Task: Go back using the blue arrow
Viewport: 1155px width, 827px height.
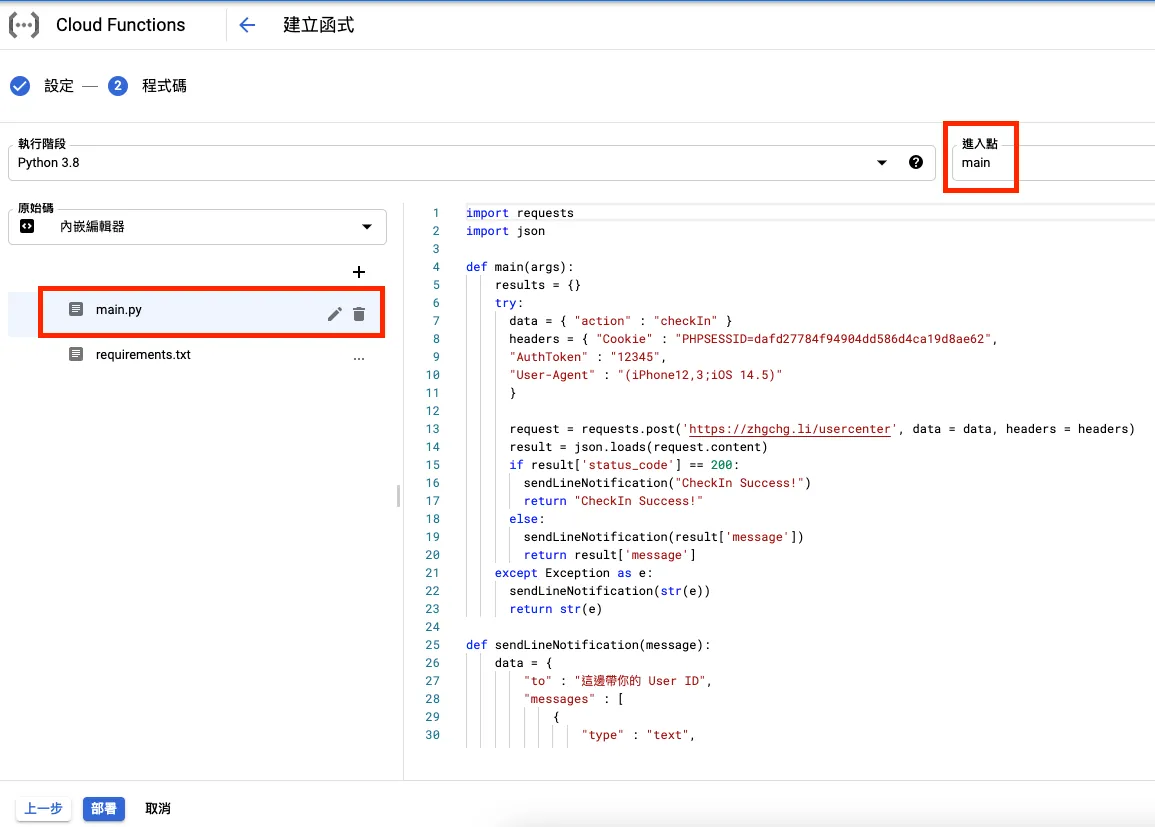Action: [x=248, y=25]
